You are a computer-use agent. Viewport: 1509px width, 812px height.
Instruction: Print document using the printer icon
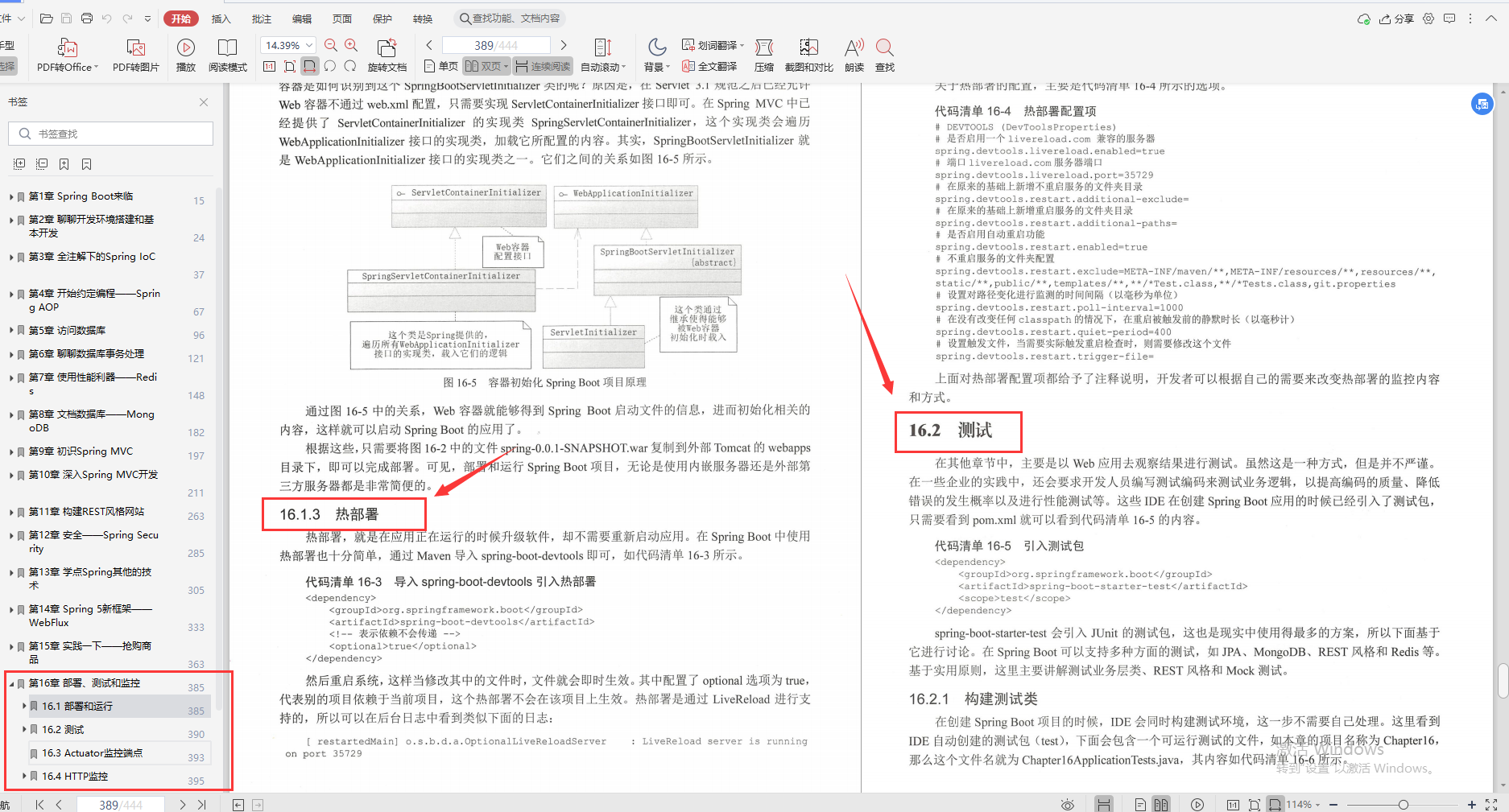[87, 19]
